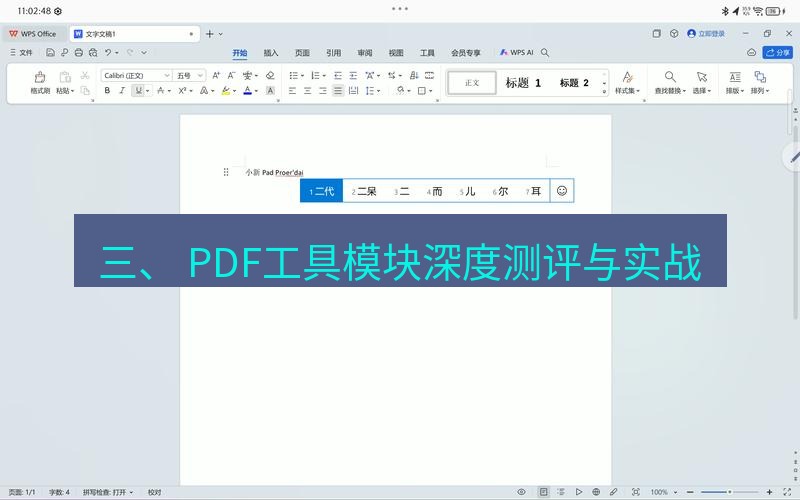Click the Style Set (样式集) icon
This screenshot has width=800, height=500.
(628, 77)
